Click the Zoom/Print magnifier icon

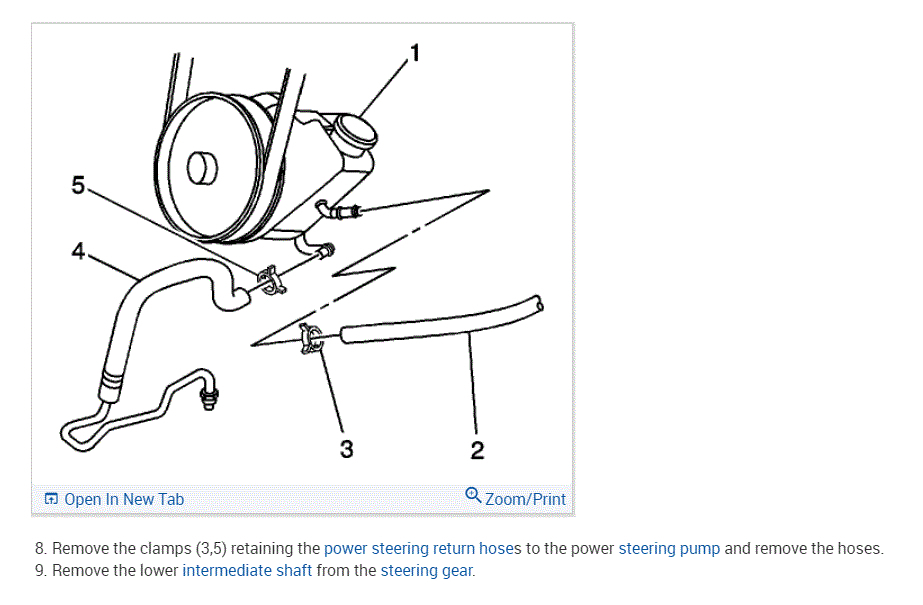click(x=473, y=495)
